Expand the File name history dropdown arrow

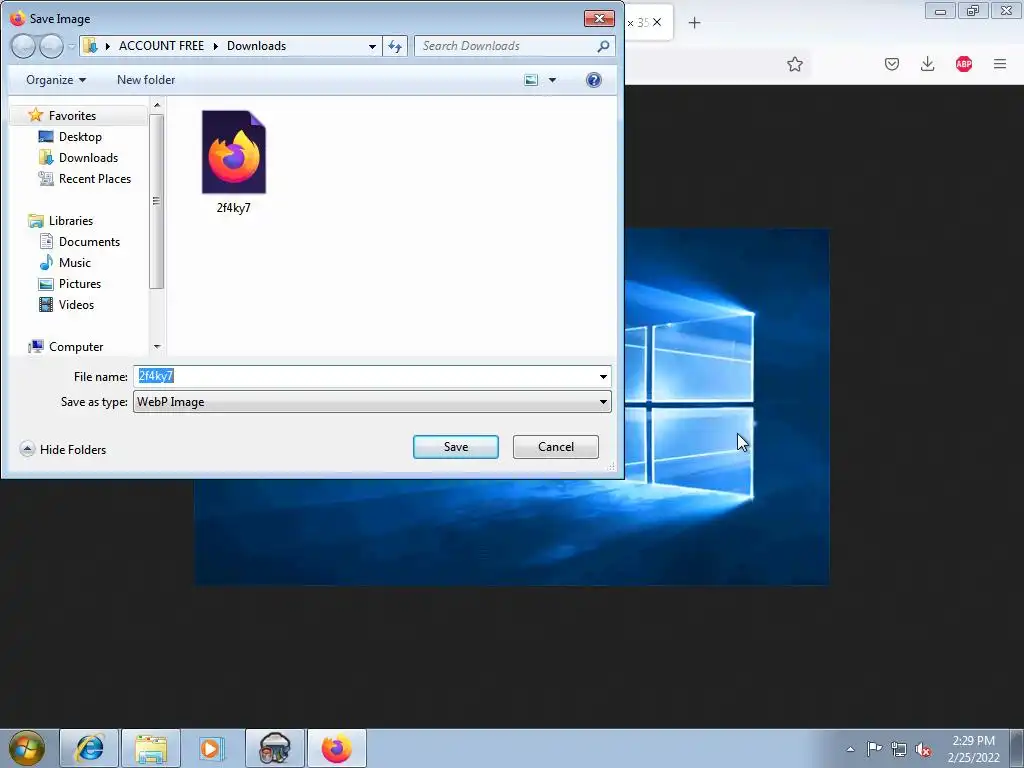[603, 376]
